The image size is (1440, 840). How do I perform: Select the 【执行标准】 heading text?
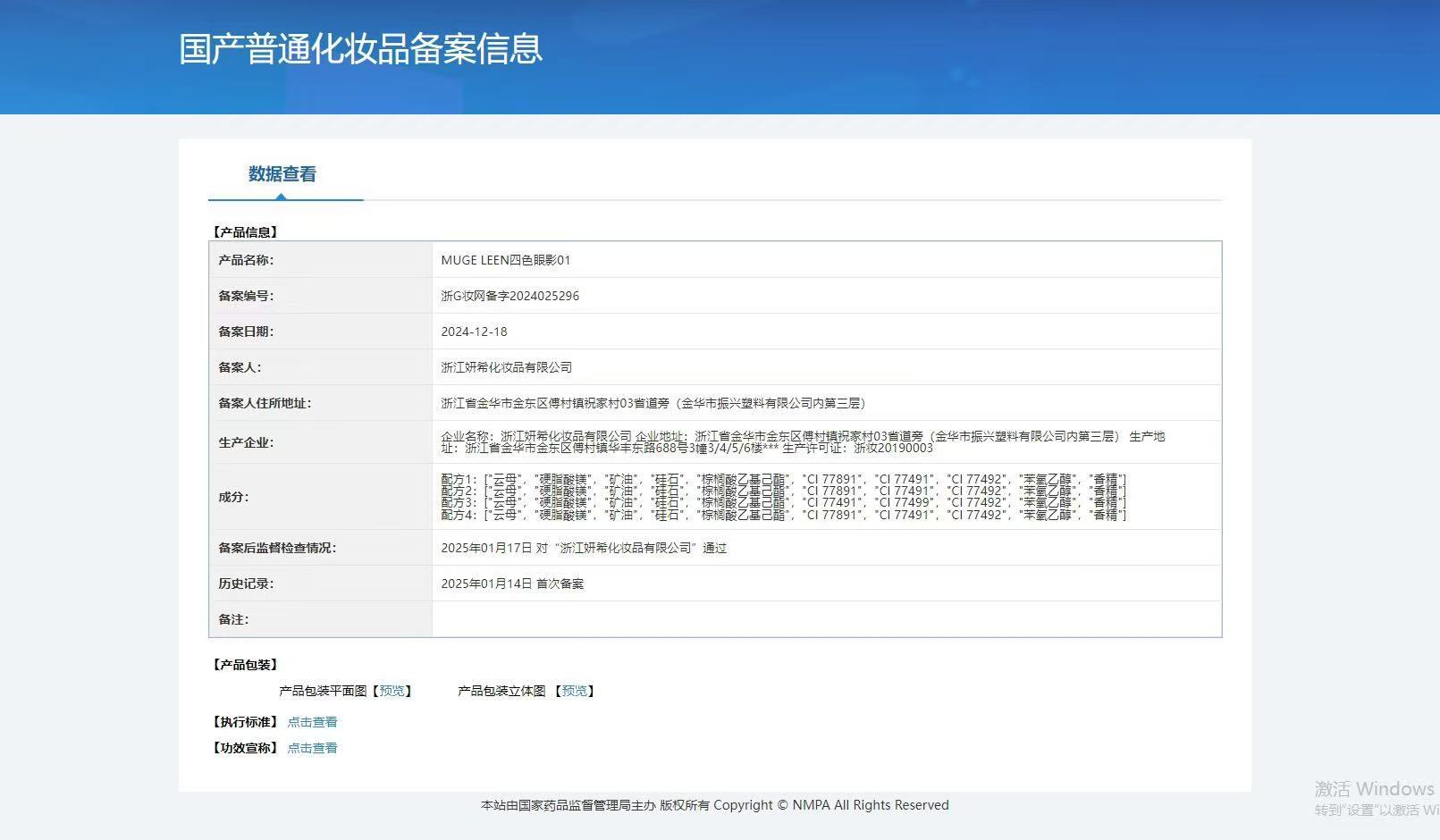245,722
